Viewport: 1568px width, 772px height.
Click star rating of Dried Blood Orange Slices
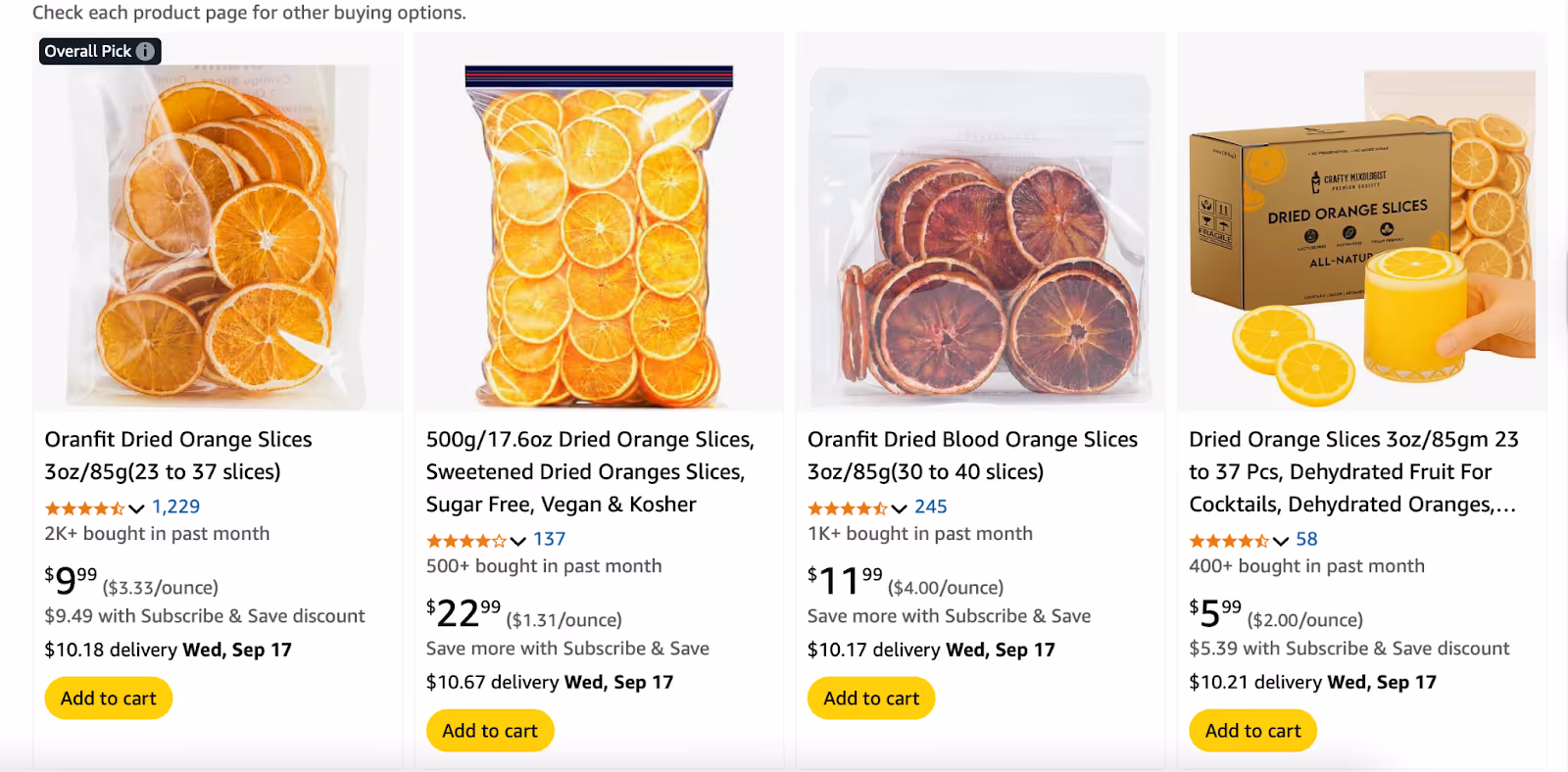click(847, 507)
